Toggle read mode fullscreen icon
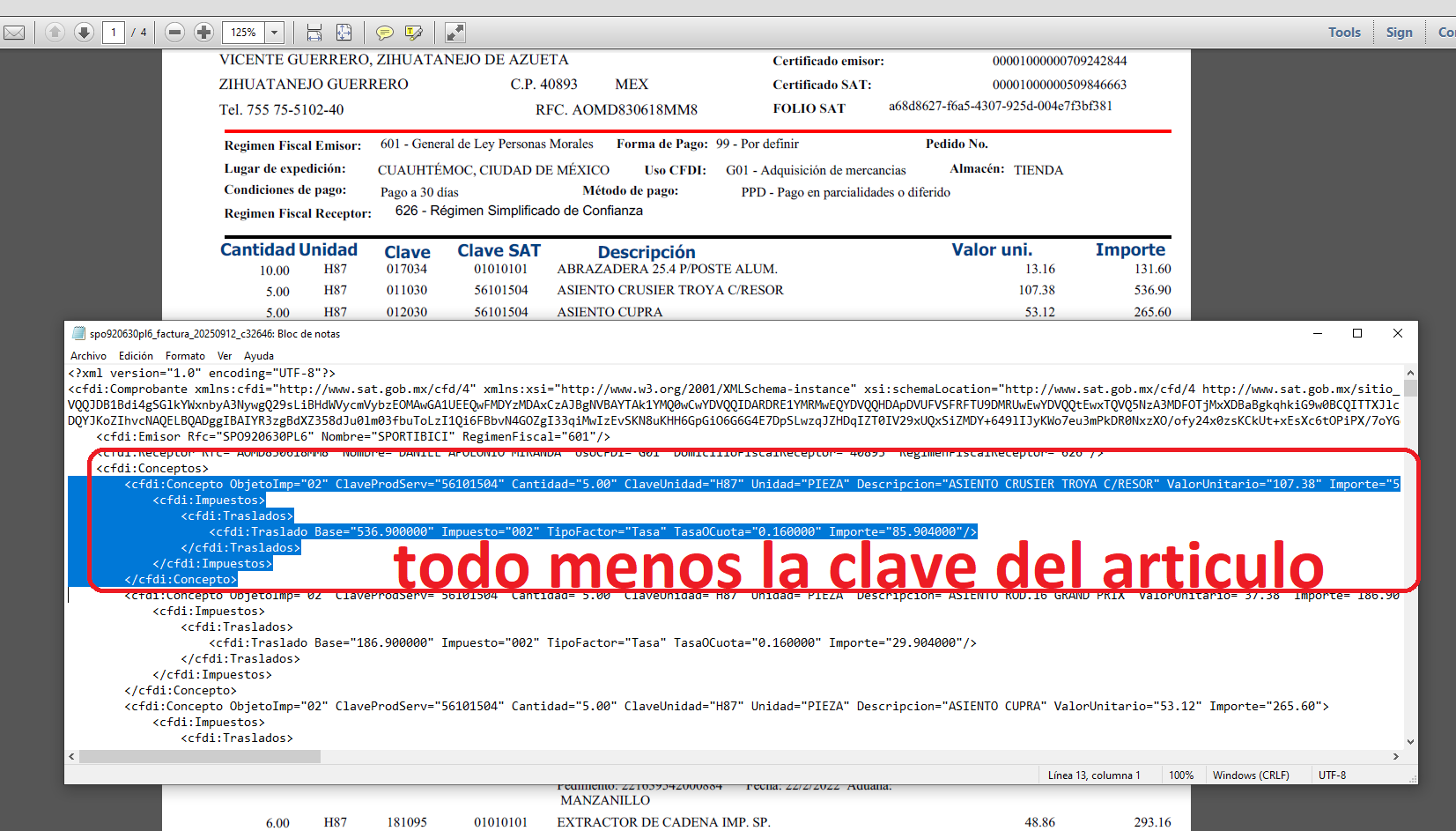 (x=455, y=33)
